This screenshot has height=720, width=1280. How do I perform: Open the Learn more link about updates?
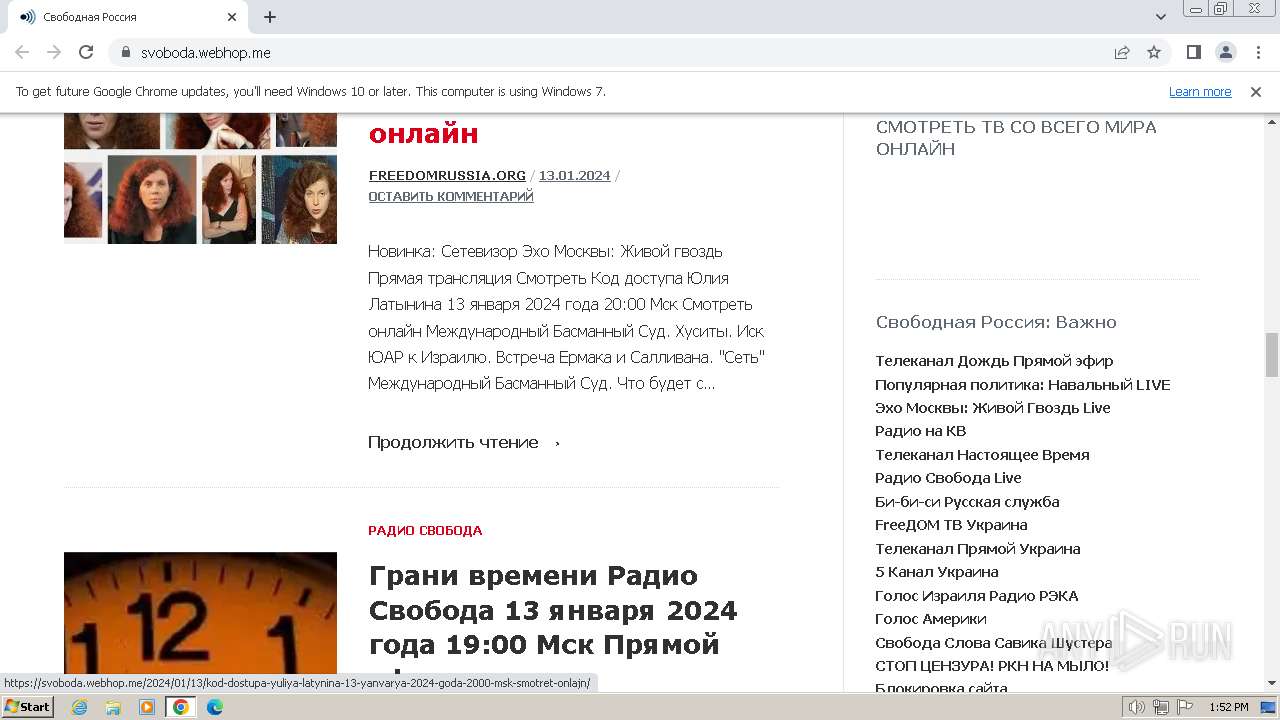point(1200,91)
